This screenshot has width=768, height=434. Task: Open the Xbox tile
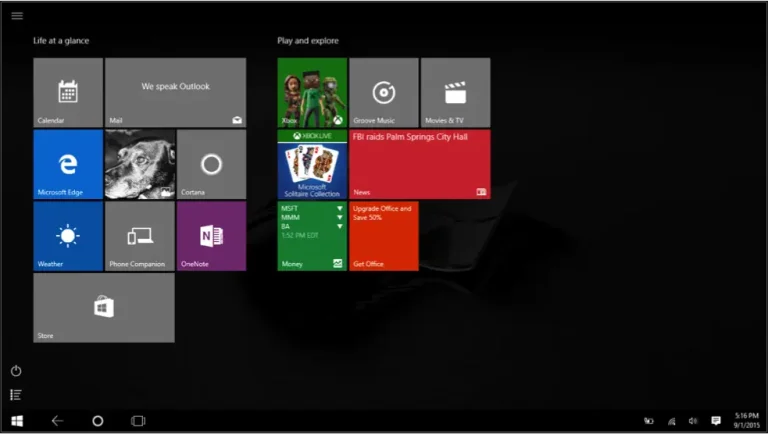[312, 93]
